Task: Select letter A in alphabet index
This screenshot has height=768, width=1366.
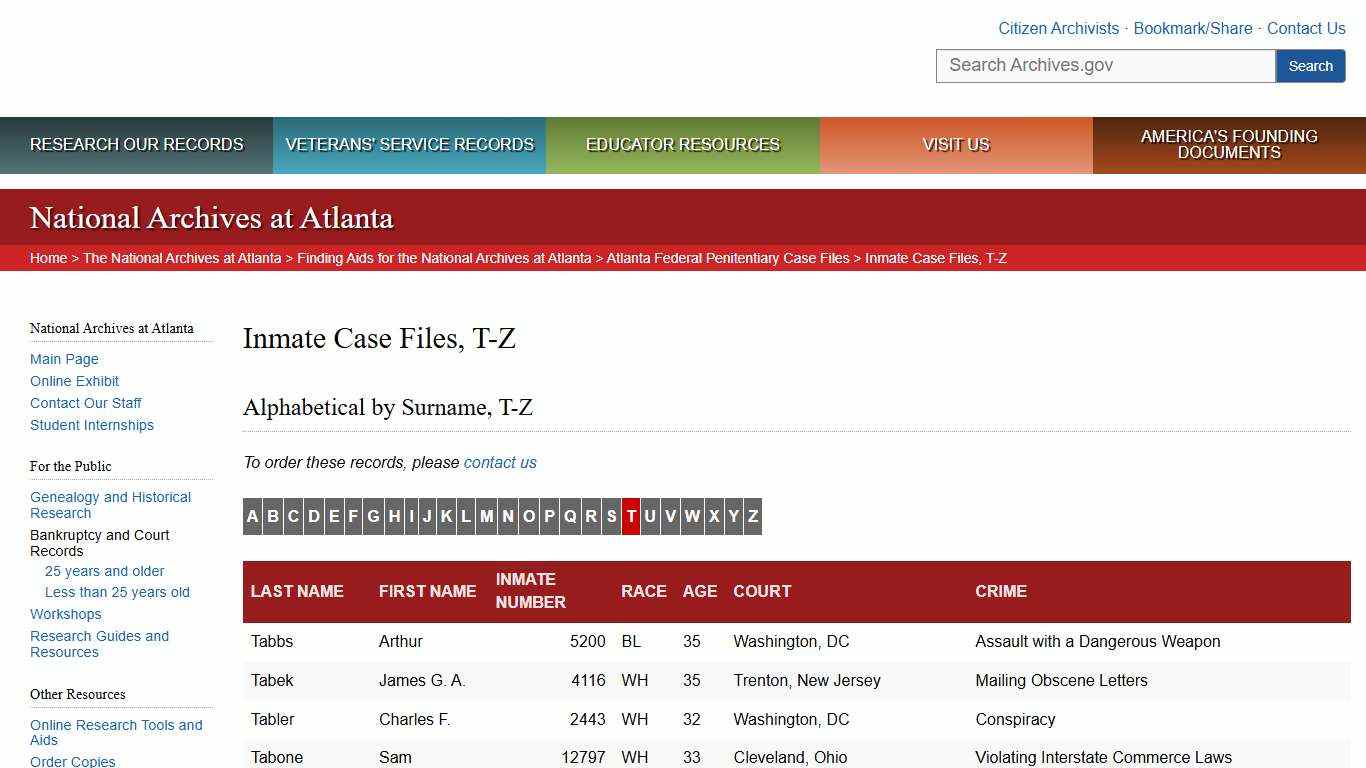Action: [x=253, y=516]
